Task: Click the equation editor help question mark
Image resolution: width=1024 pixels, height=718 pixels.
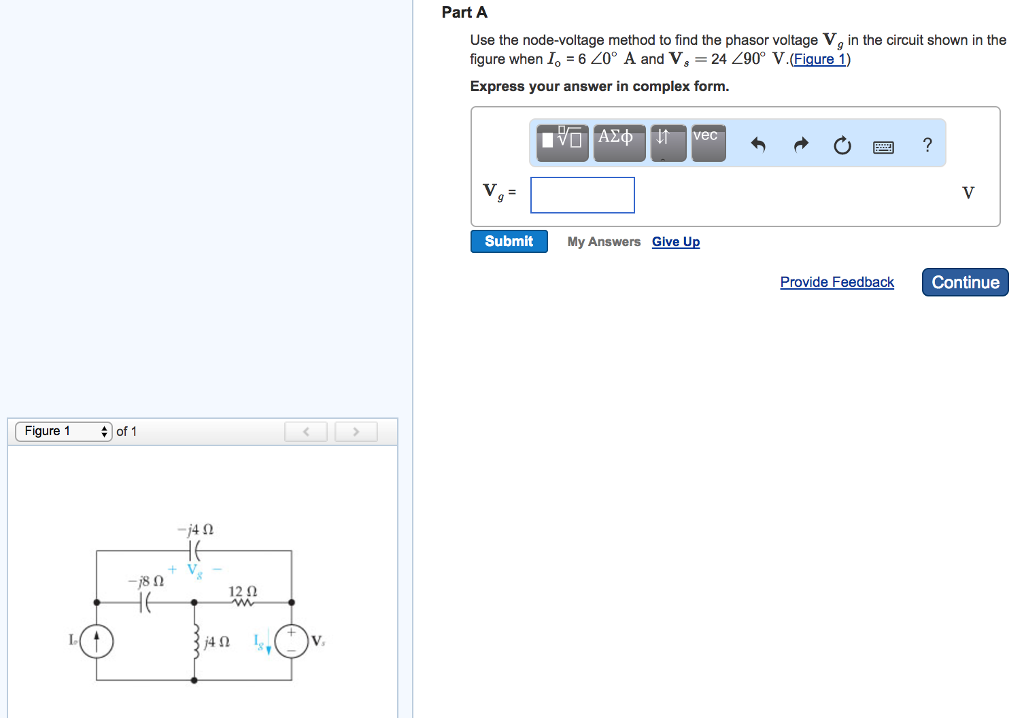Action: pos(927,144)
